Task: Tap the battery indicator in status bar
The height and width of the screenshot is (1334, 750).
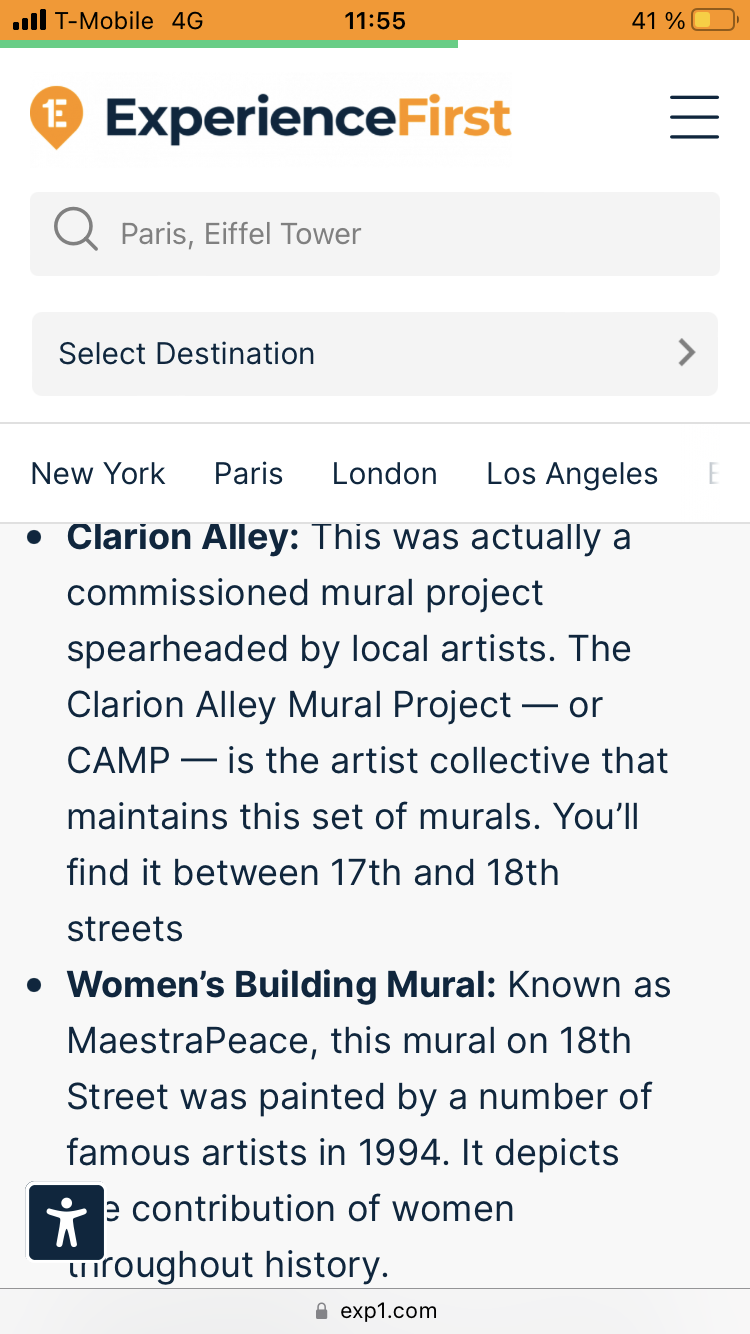Action: click(713, 20)
